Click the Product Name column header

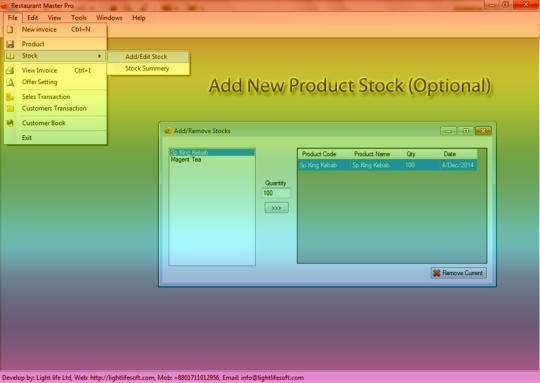click(x=376, y=154)
